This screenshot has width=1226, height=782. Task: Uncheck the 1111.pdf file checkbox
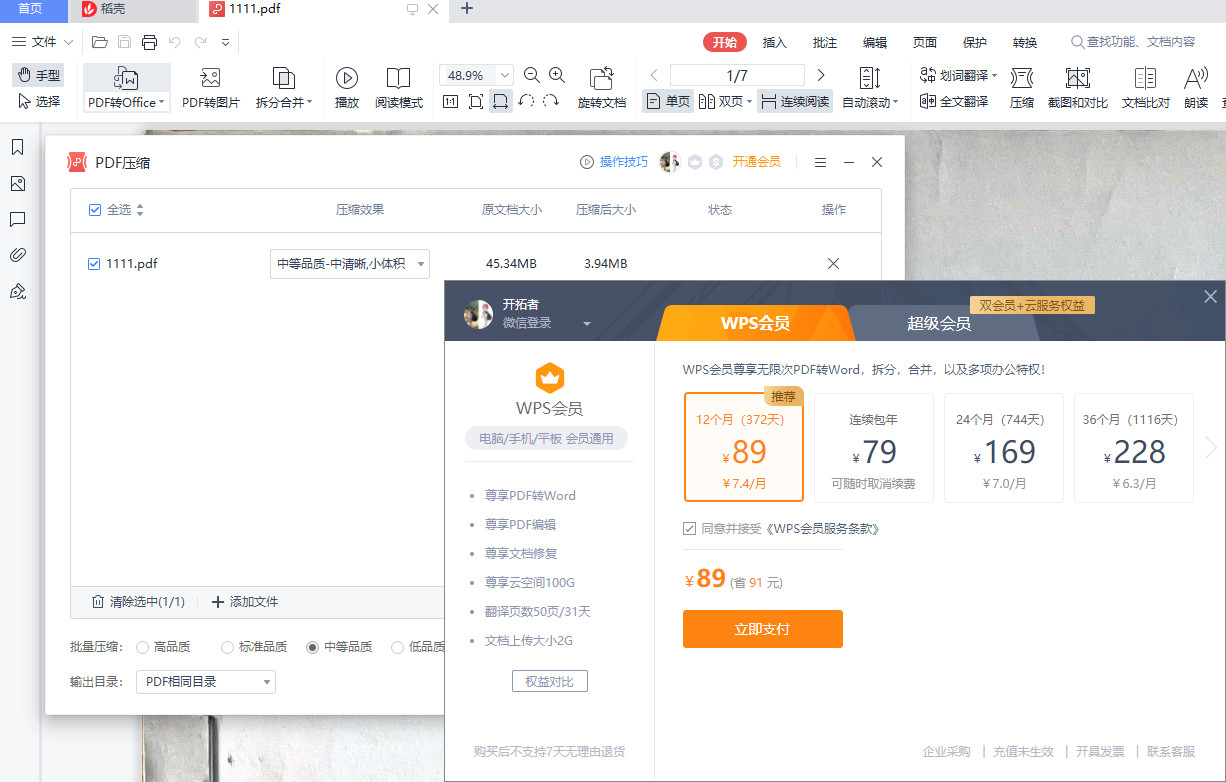point(95,264)
